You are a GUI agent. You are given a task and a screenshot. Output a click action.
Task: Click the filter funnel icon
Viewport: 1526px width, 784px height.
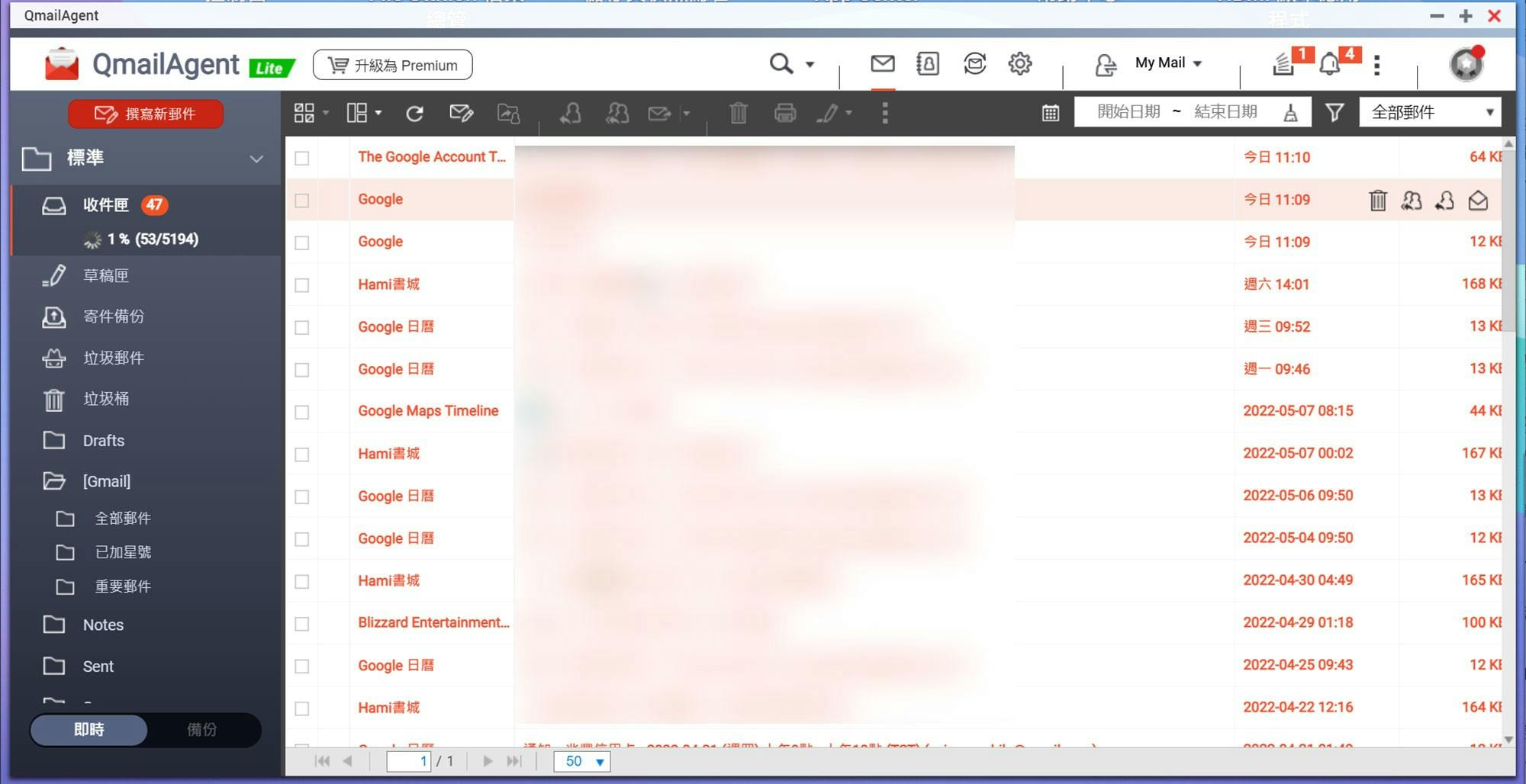[1334, 113]
